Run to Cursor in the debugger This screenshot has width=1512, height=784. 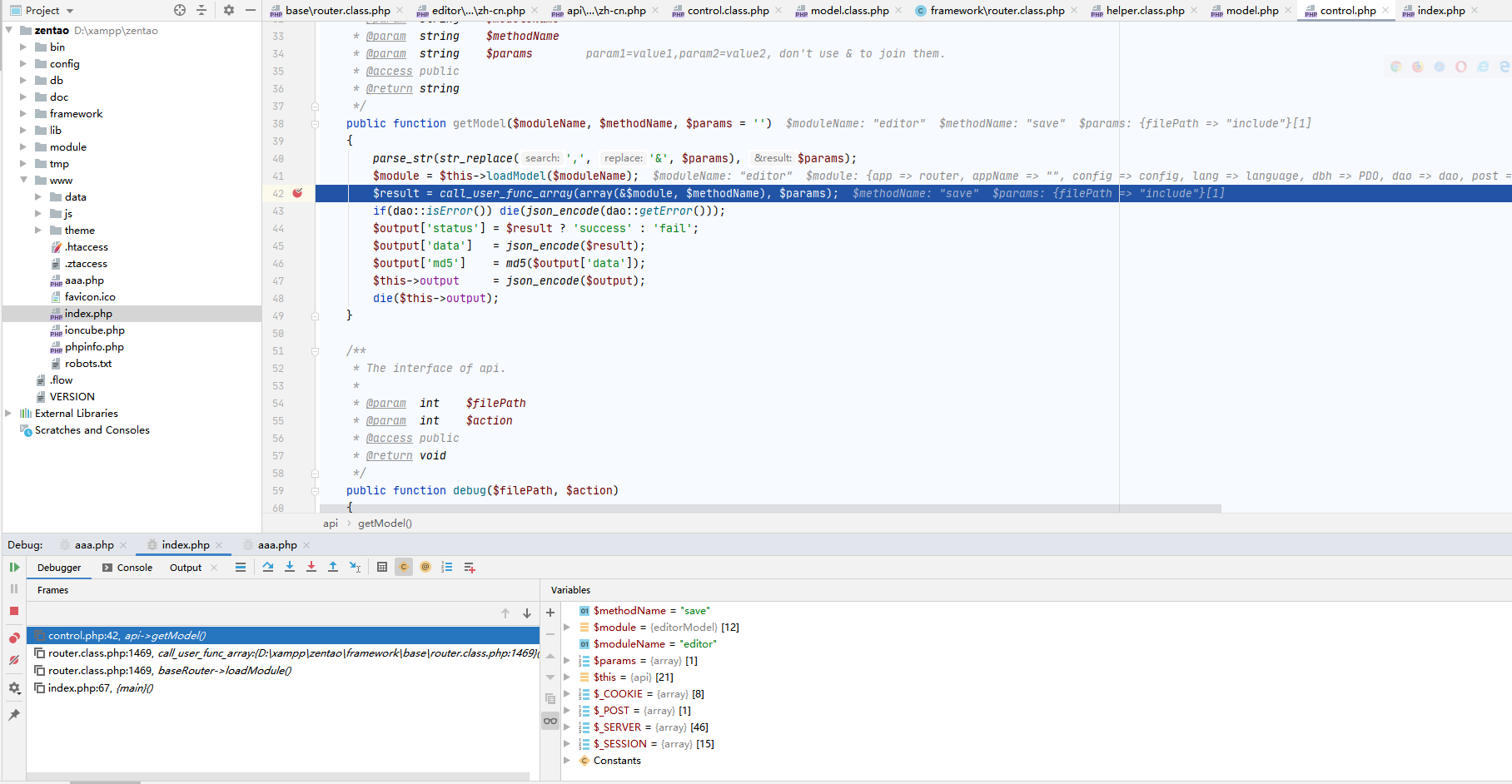pos(356,568)
